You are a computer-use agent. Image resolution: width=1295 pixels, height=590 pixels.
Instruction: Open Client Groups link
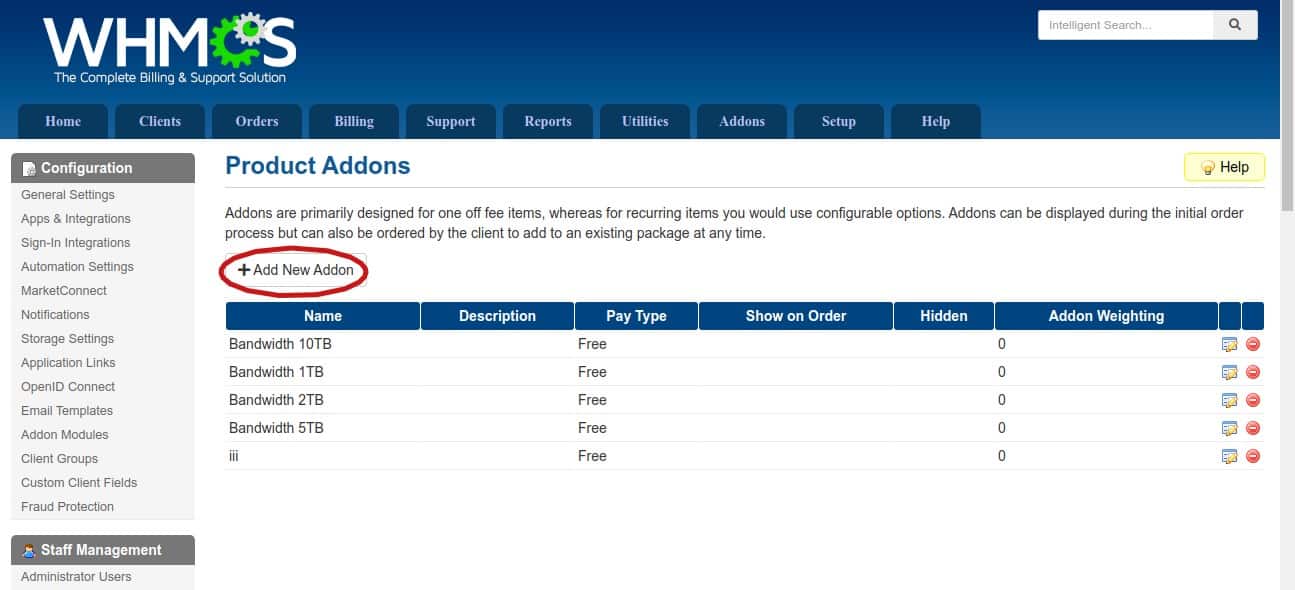pos(60,459)
